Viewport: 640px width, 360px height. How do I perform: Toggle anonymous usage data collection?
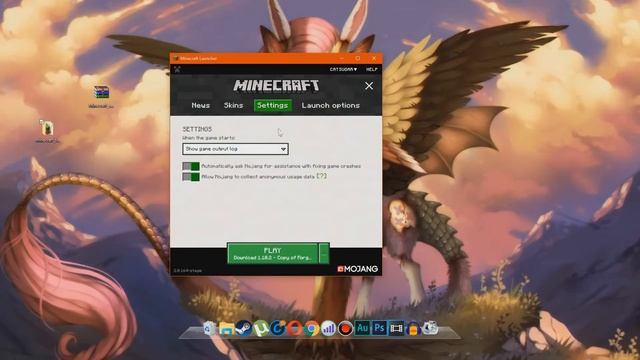191,177
